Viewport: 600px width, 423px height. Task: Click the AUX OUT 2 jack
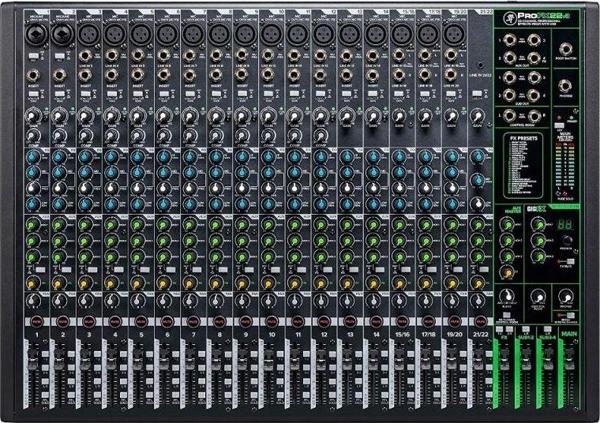[534, 40]
